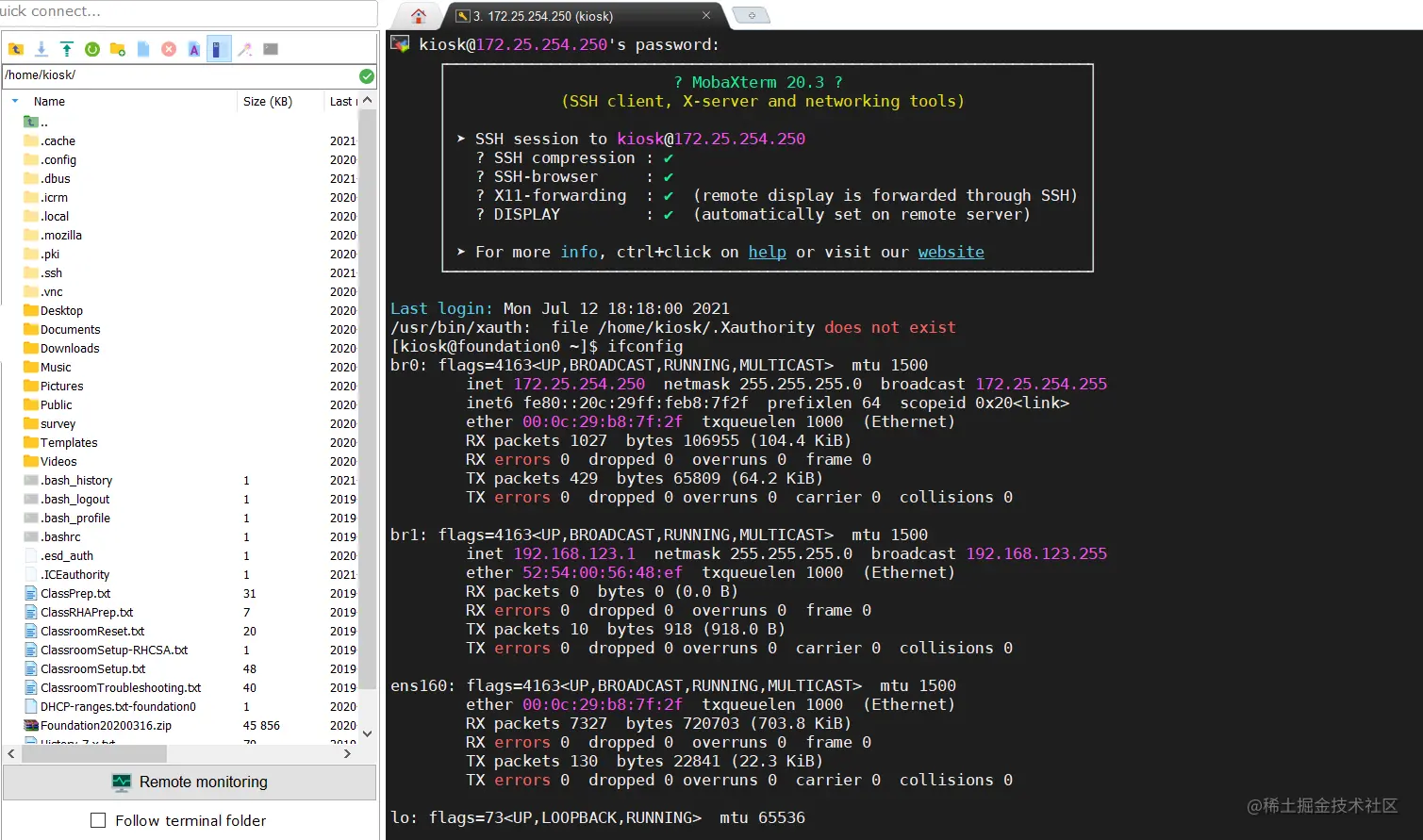Toggle the highlighted blue hidden-files toolbar icon
This screenshot has width=1423, height=840.
(x=219, y=49)
